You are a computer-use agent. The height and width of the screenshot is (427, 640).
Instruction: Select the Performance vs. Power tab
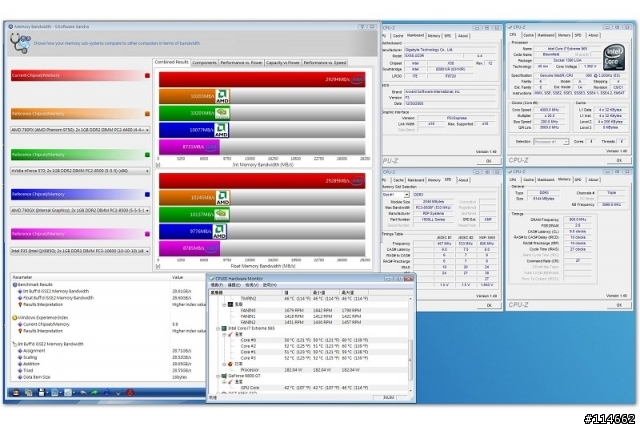coord(241,62)
